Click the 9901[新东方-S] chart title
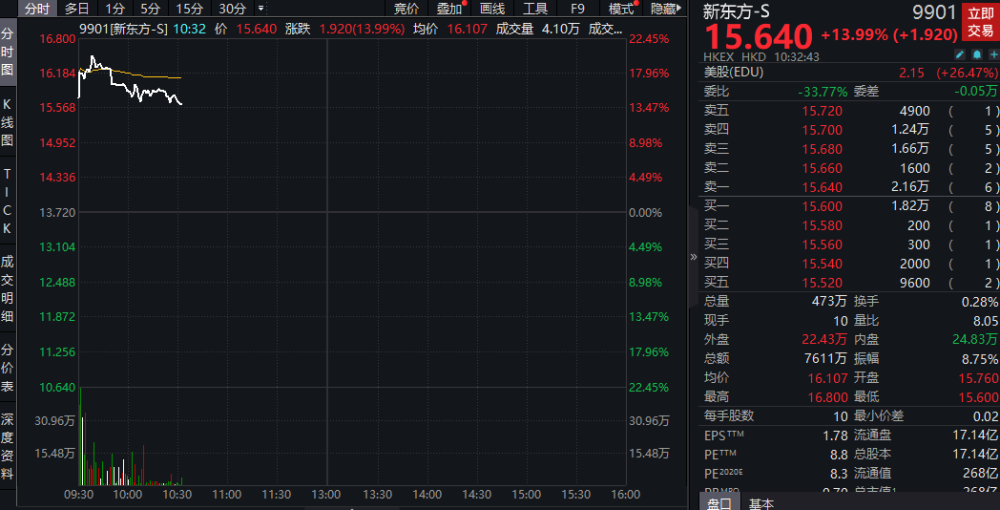 tap(124, 29)
